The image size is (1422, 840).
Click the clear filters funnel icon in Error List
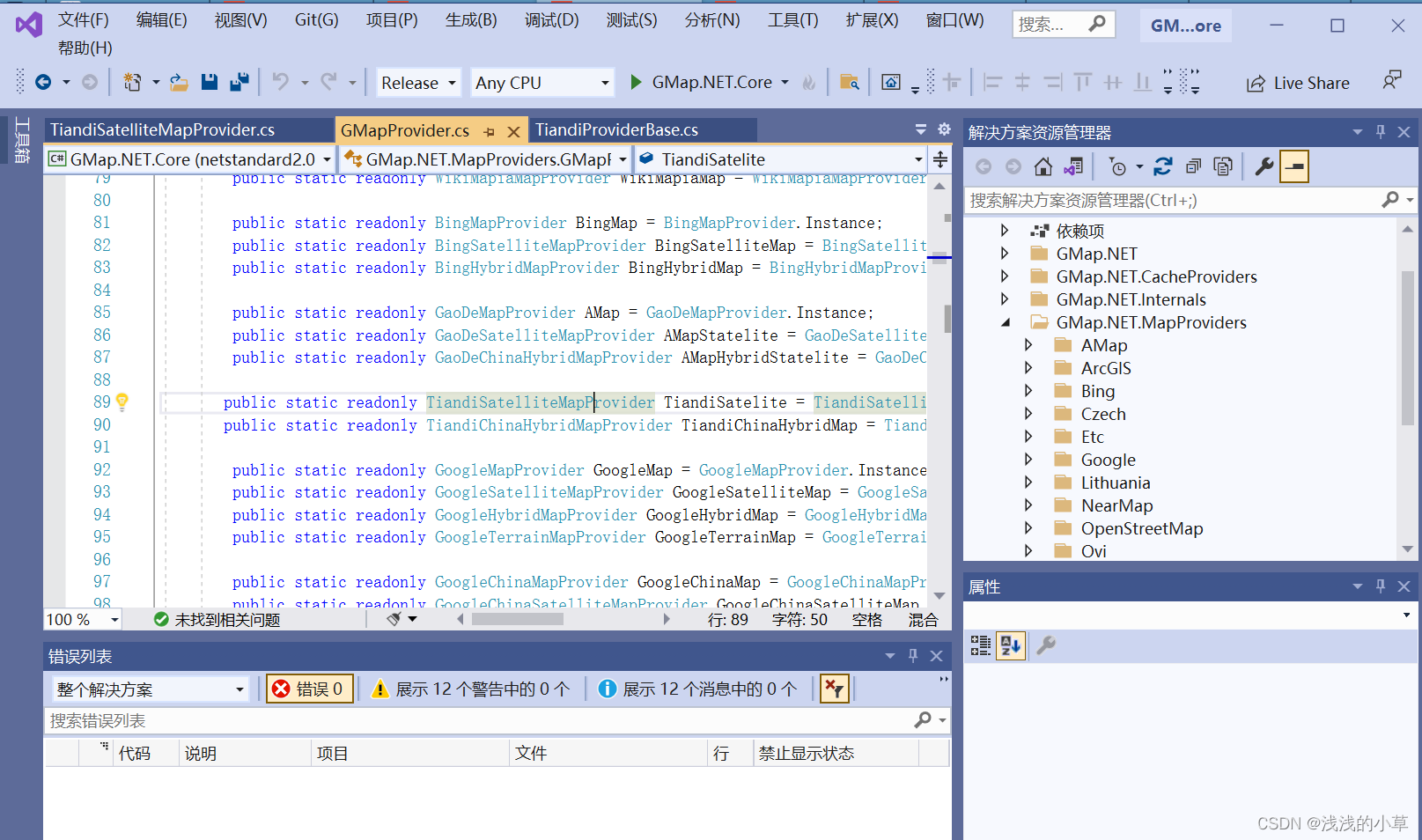[835, 689]
